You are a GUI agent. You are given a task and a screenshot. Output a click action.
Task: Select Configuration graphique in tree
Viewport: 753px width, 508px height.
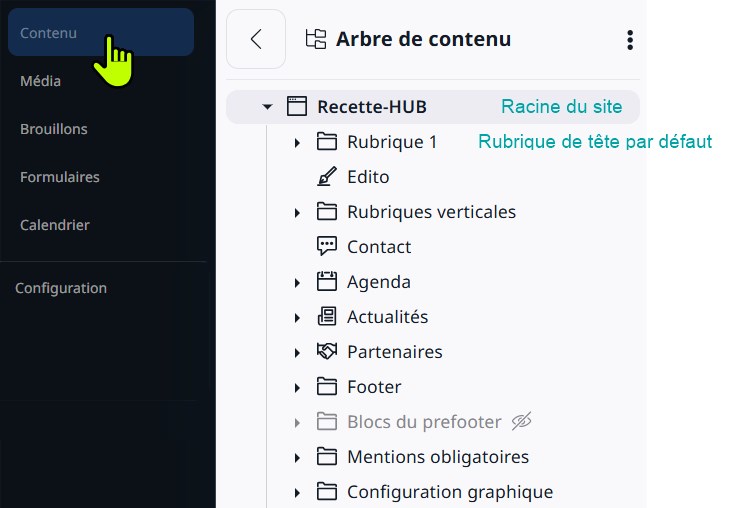coord(450,492)
